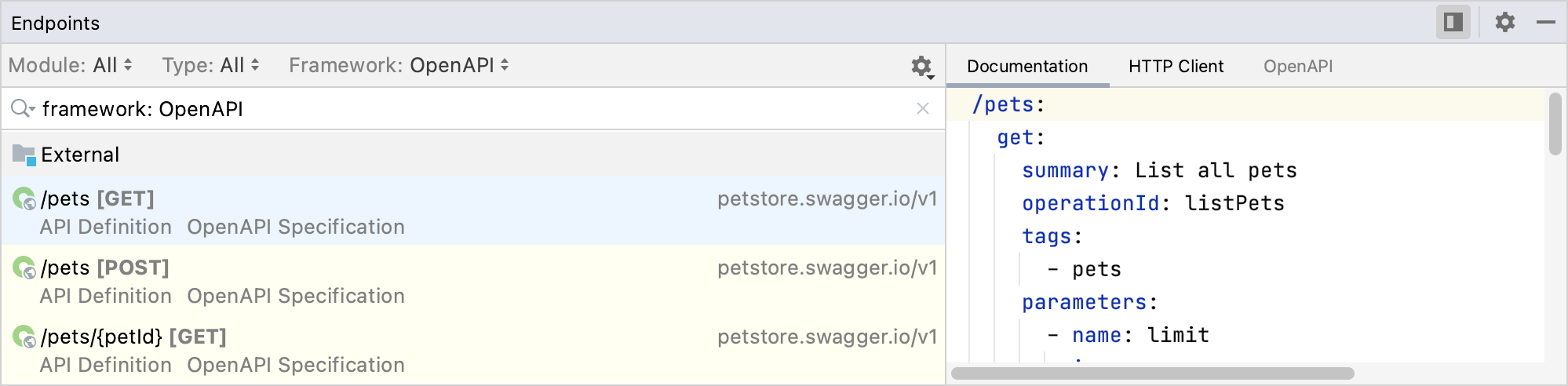Clear the search field with the X icon

coord(923,108)
